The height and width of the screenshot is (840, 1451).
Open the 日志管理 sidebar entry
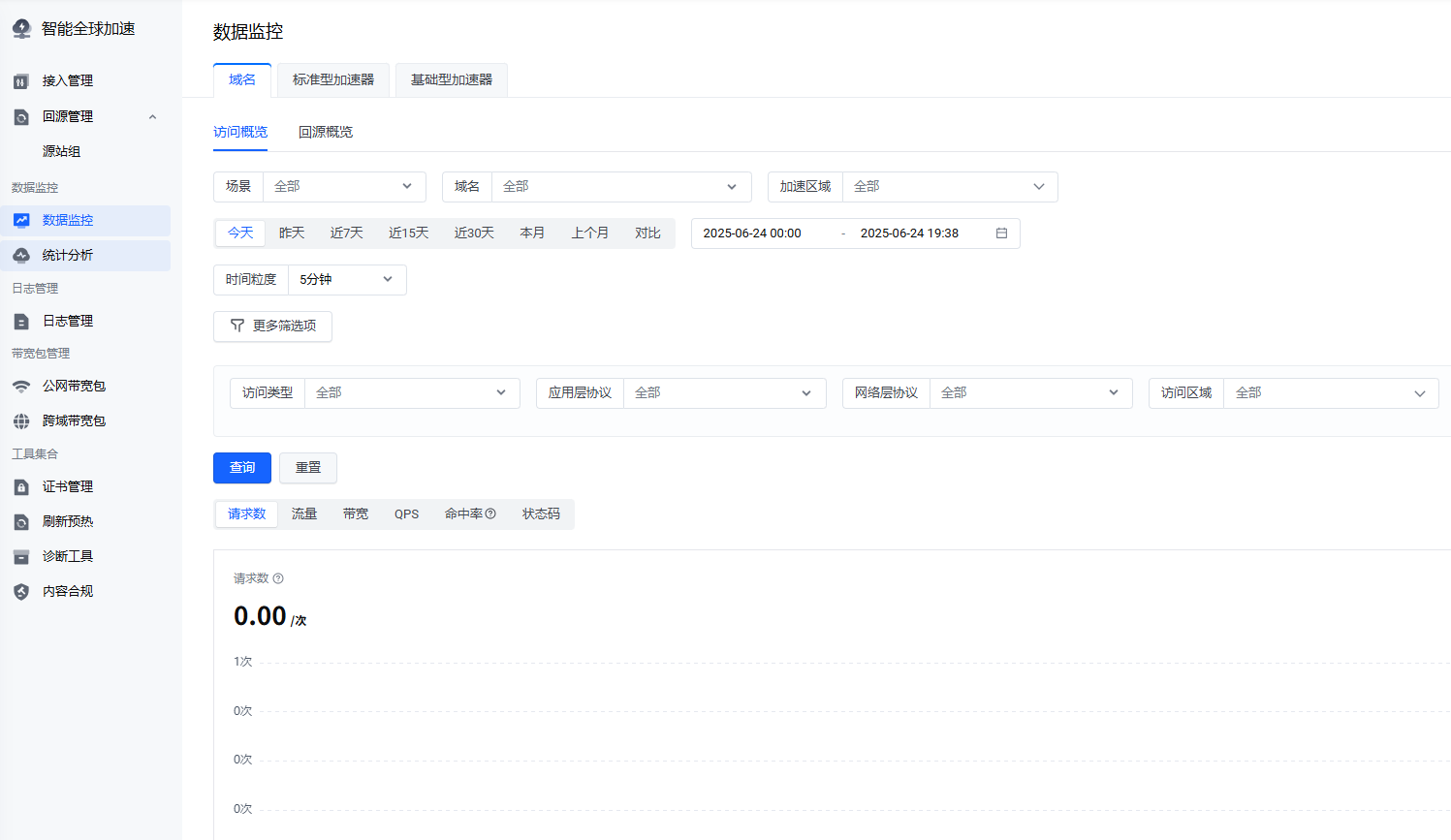tap(68, 320)
